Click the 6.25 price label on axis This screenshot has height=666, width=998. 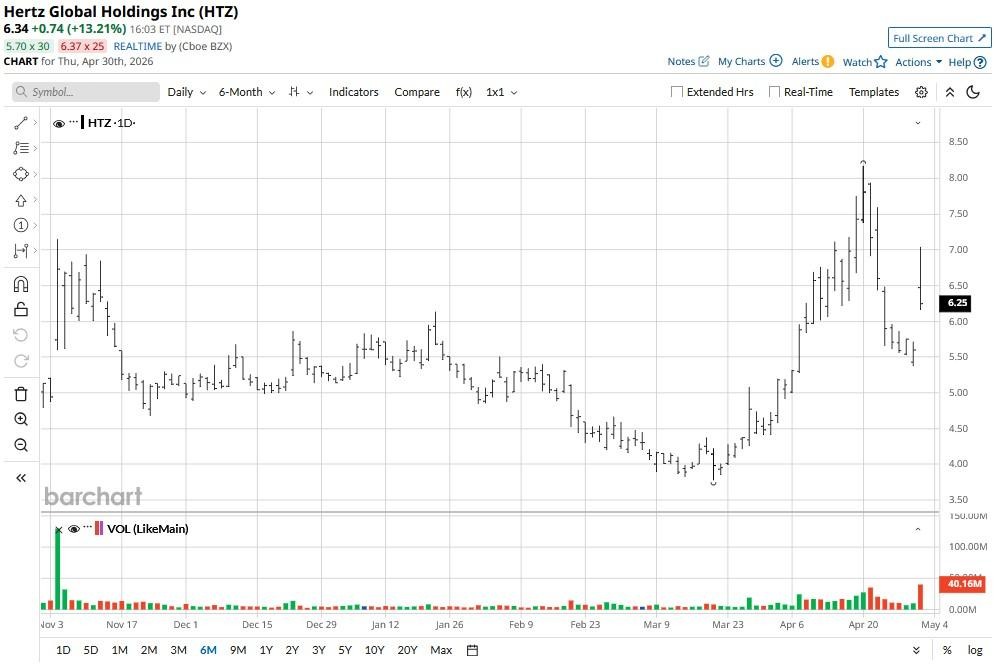tap(956, 303)
